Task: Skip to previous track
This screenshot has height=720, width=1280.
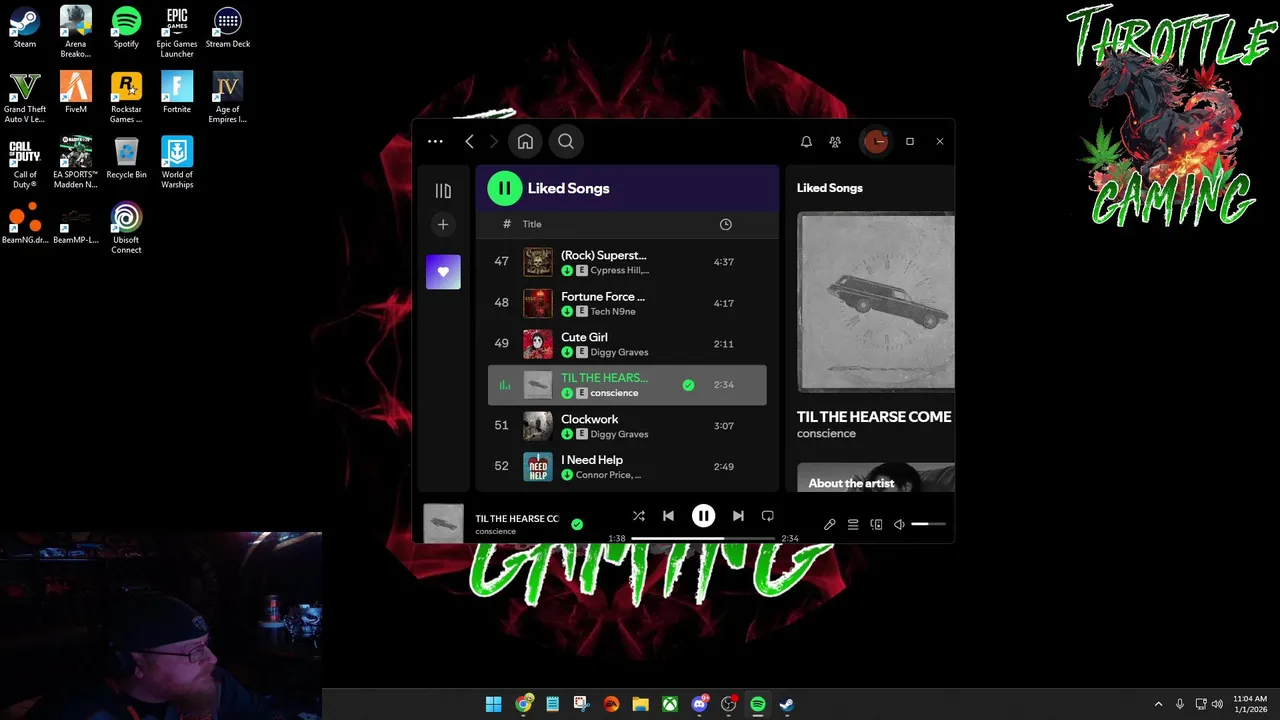Action: tap(668, 516)
